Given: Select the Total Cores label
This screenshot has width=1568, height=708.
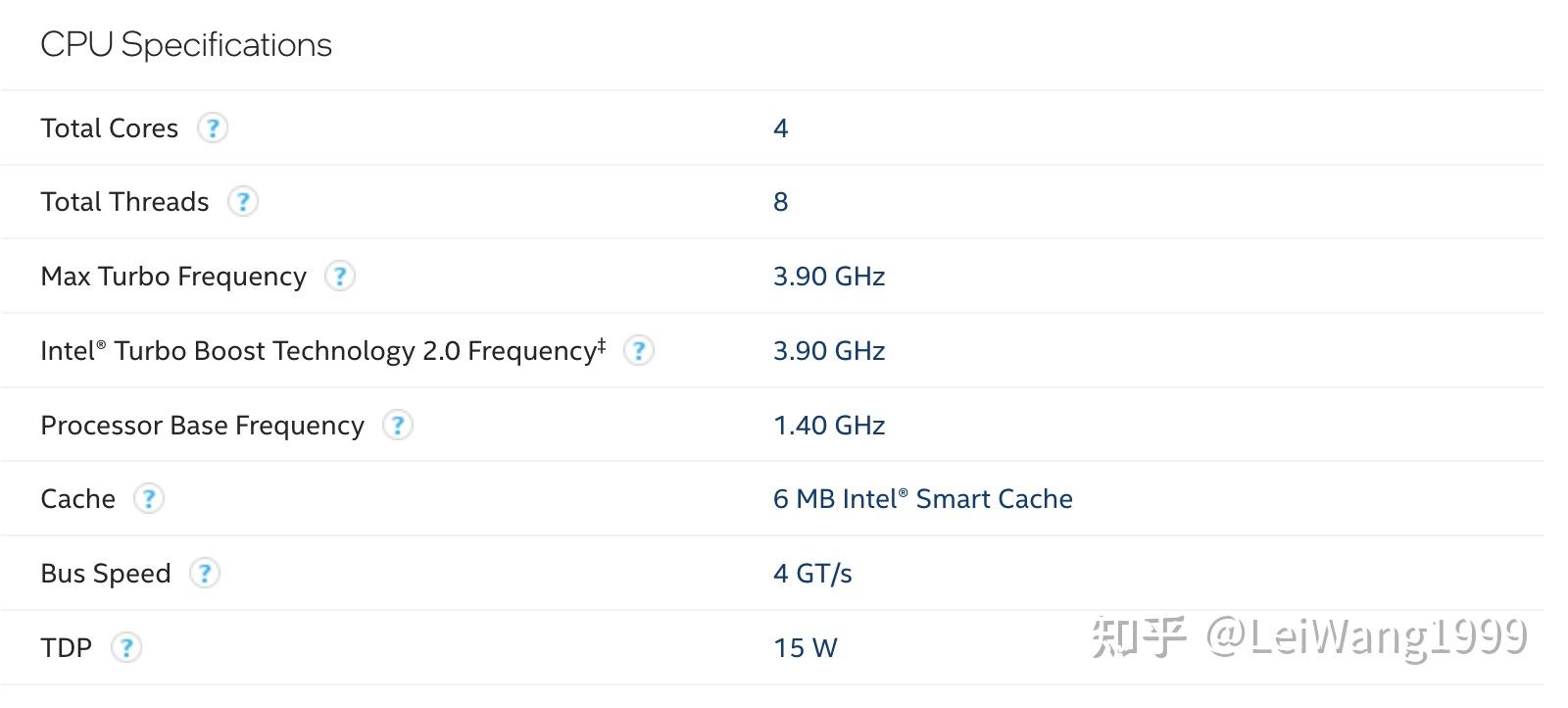Looking at the screenshot, I should click(x=110, y=128).
